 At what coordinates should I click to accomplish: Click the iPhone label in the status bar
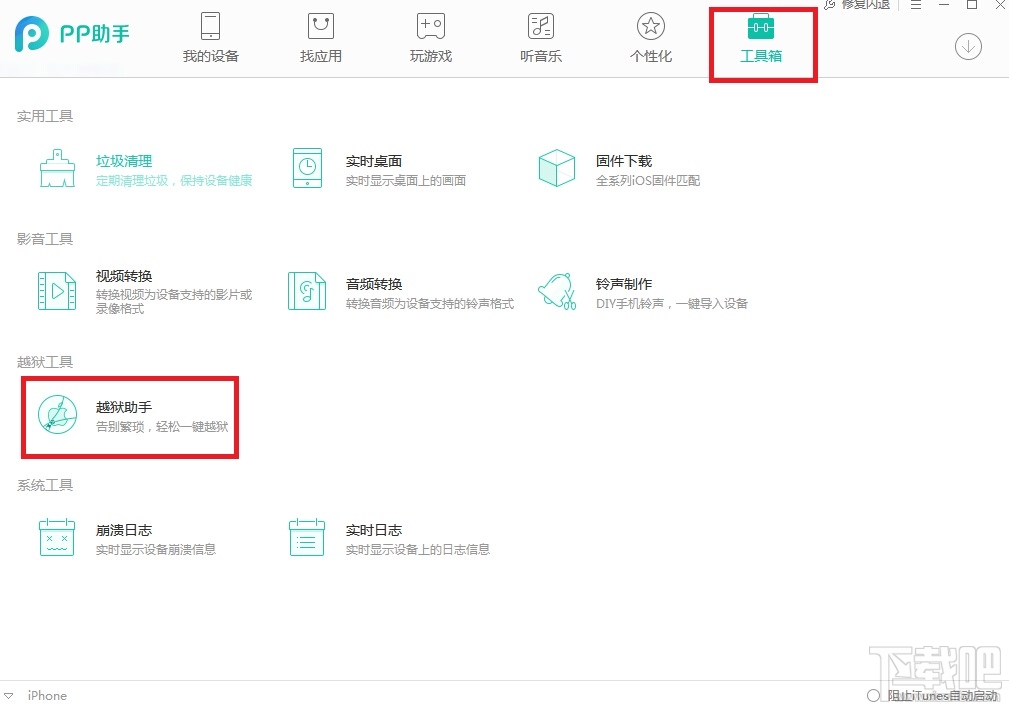(46, 695)
